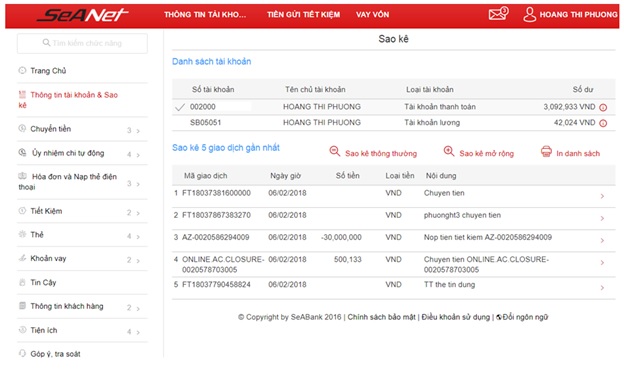
Task: Open Điều khoản sử dụng link
Action: click(456, 317)
